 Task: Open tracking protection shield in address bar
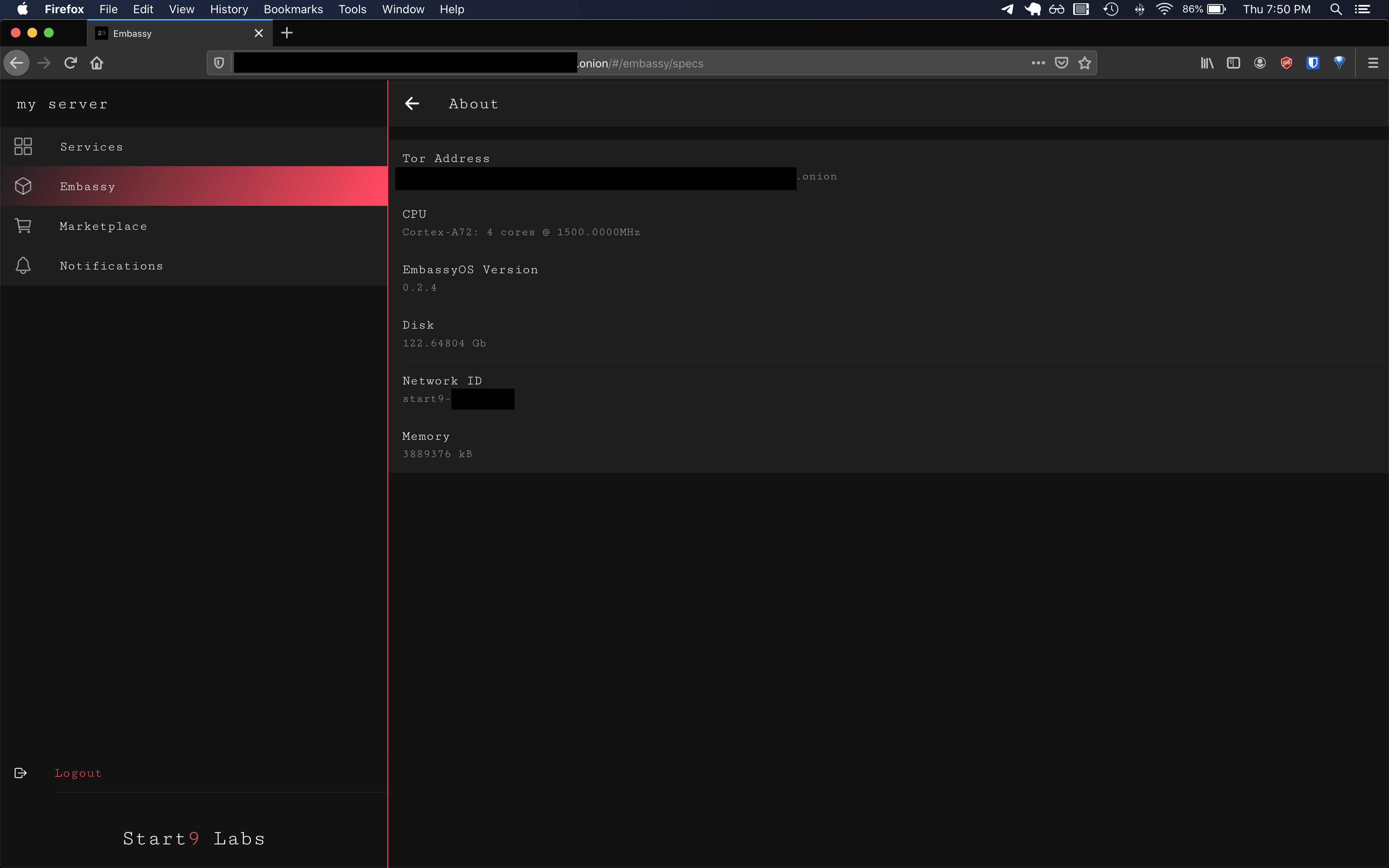coord(219,63)
